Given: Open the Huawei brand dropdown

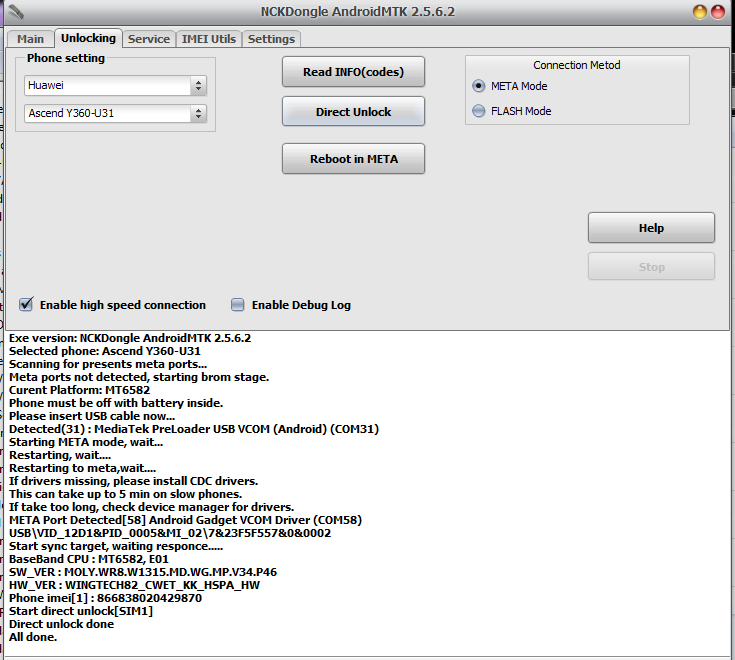Looking at the screenshot, I should [x=115, y=85].
